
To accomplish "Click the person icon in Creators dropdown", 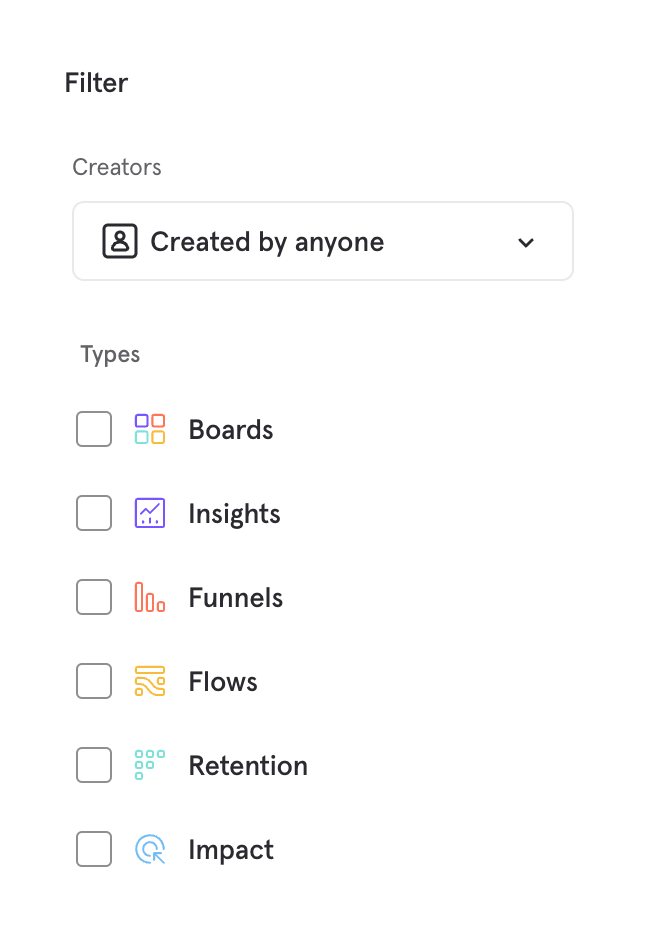I will [120, 242].
